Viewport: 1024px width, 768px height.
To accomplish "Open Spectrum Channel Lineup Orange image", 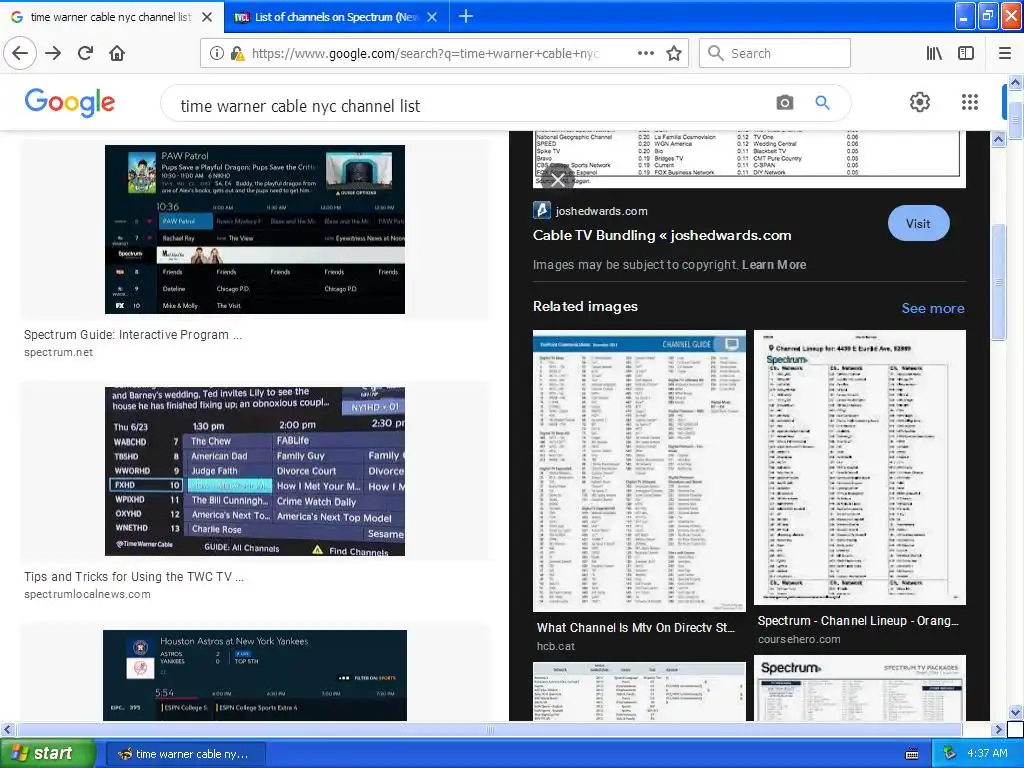I will 859,468.
